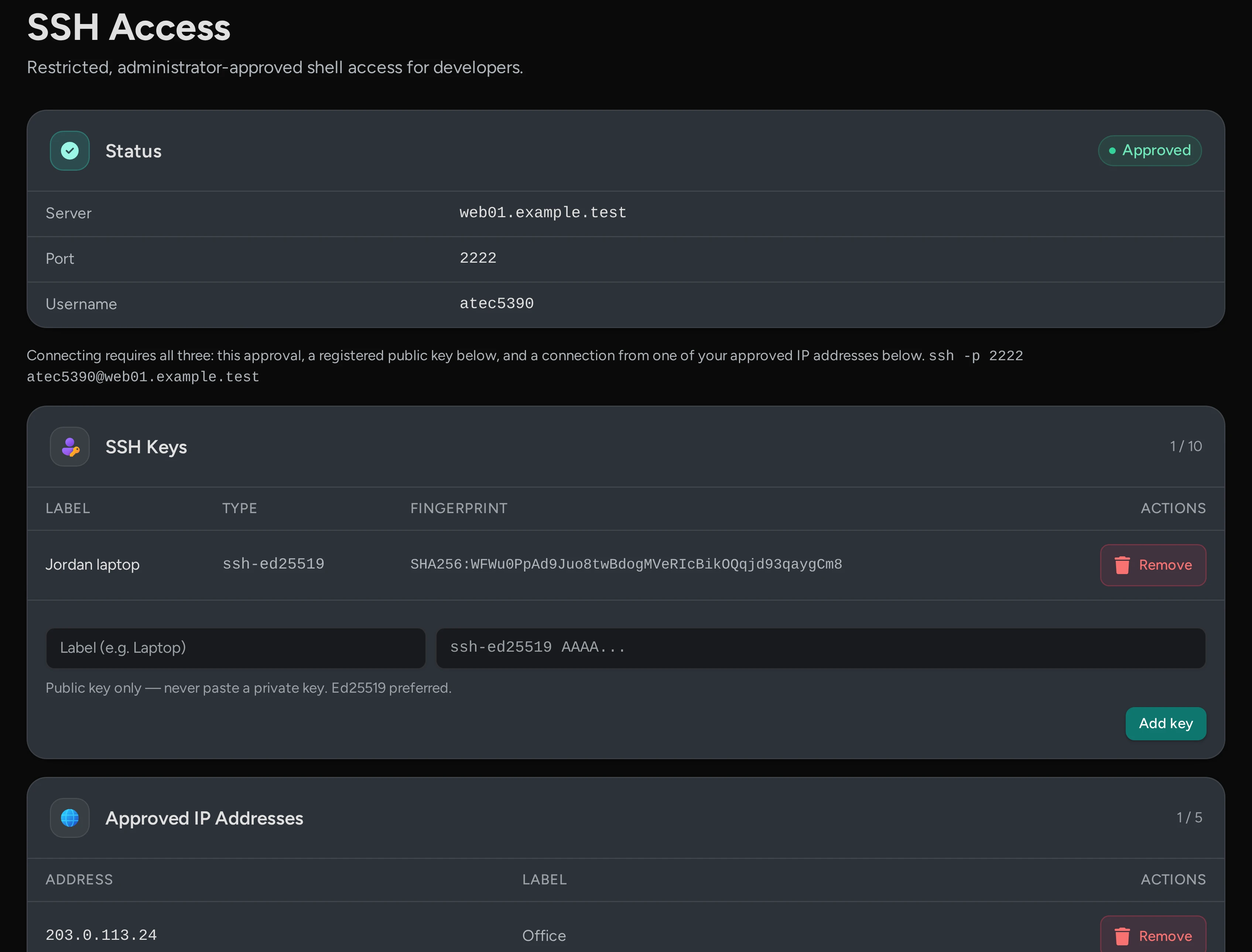Viewport: 1252px width, 952px height.
Task: Focus the ssh-ed25519 public key input field
Action: point(820,648)
